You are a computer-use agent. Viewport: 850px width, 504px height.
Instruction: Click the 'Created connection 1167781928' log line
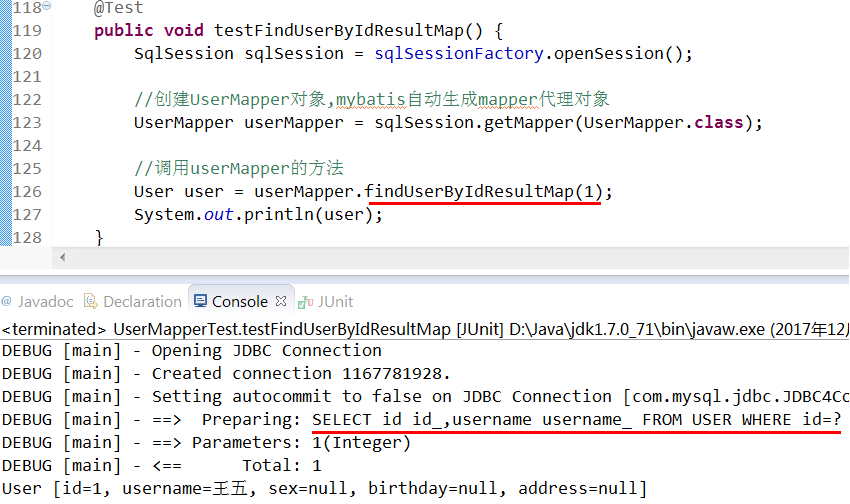click(226, 374)
